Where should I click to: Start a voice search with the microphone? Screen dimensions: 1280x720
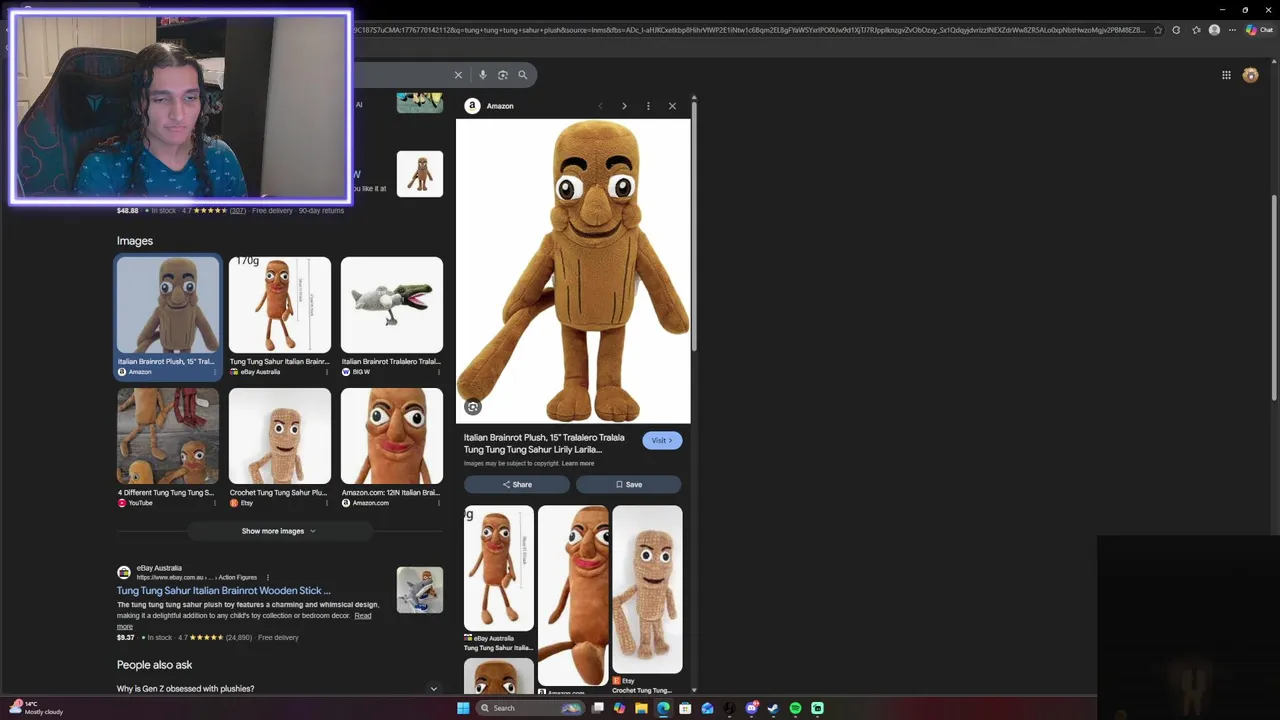coord(483,75)
